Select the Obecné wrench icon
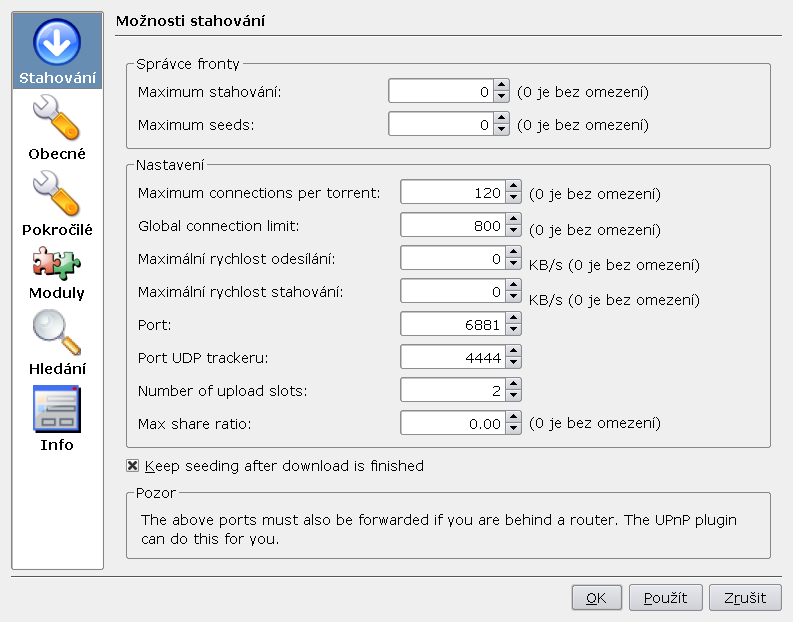Screen dimensions: 793x622 point(57,118)
